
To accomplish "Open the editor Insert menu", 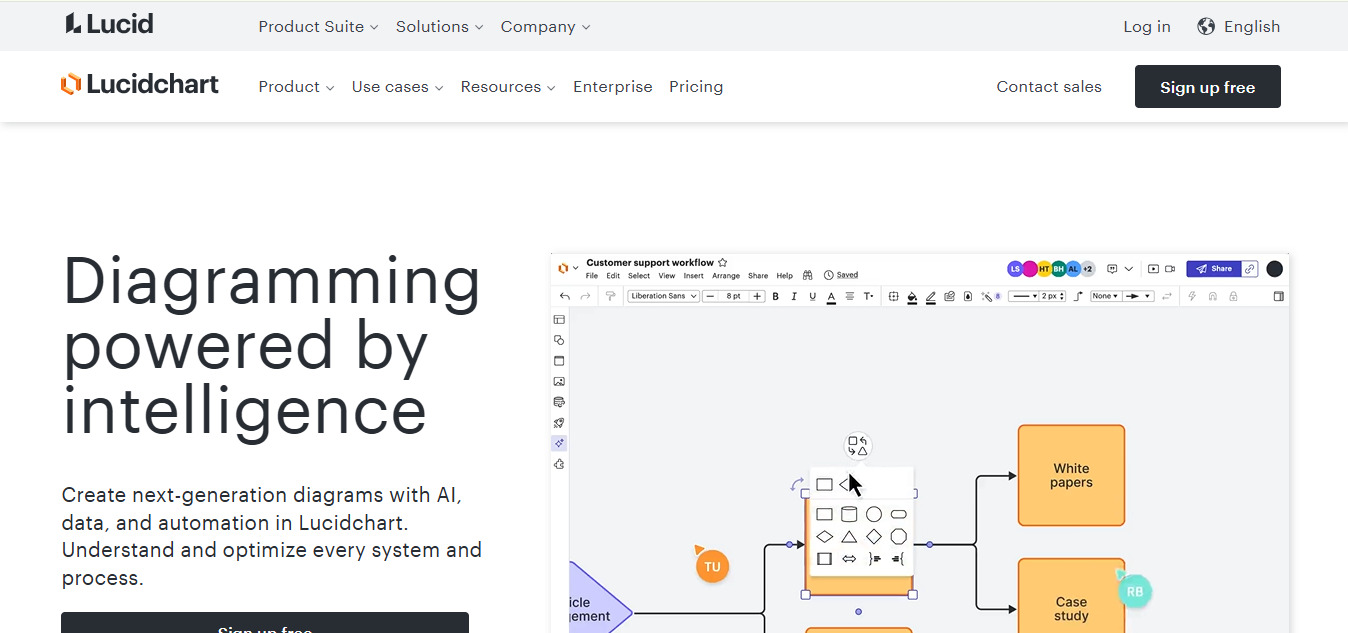I will (x=693, y=276).
